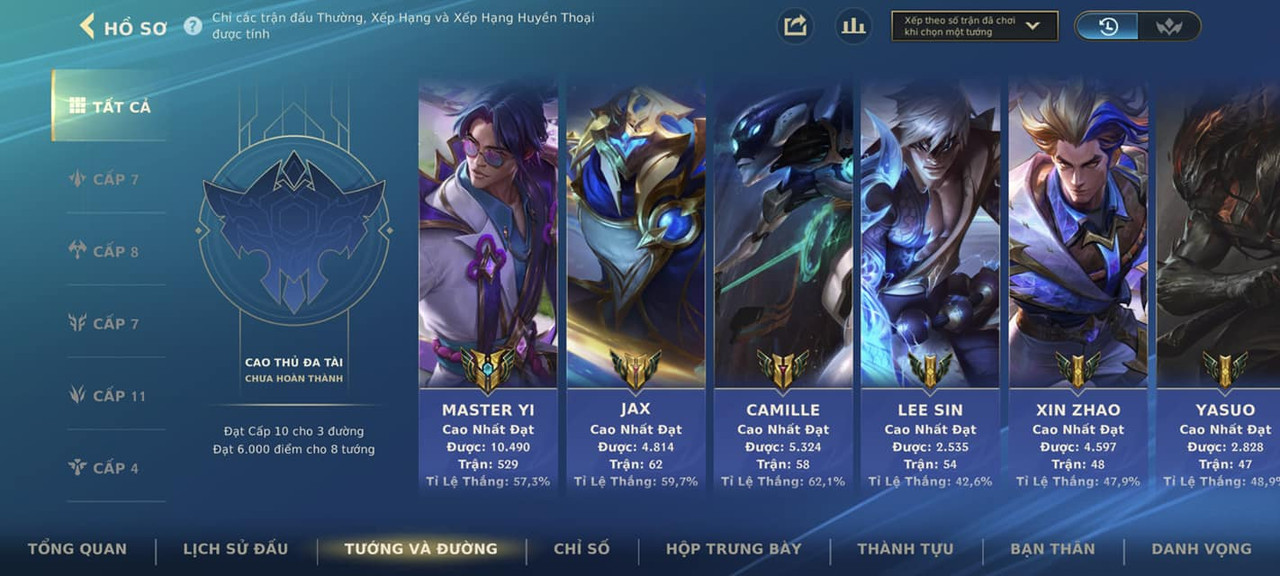Select the Tất Cả grid filter

click(109, 106)
